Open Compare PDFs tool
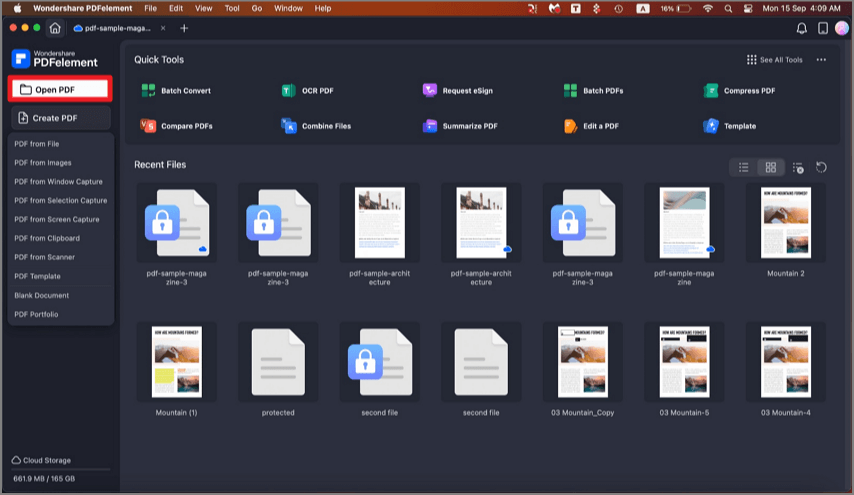Screen dimensions: 854x495 coord(176,126)
